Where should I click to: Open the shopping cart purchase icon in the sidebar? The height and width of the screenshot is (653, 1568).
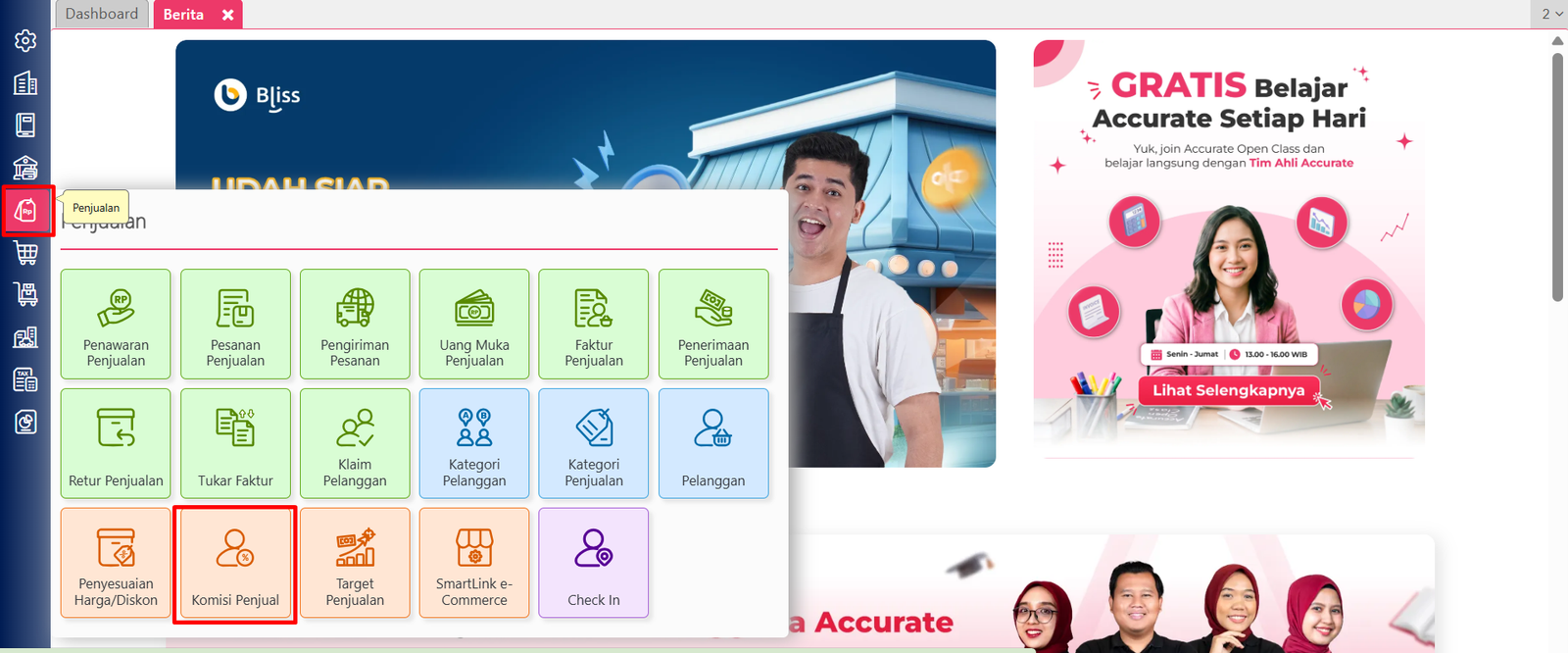tap(25, 253)
